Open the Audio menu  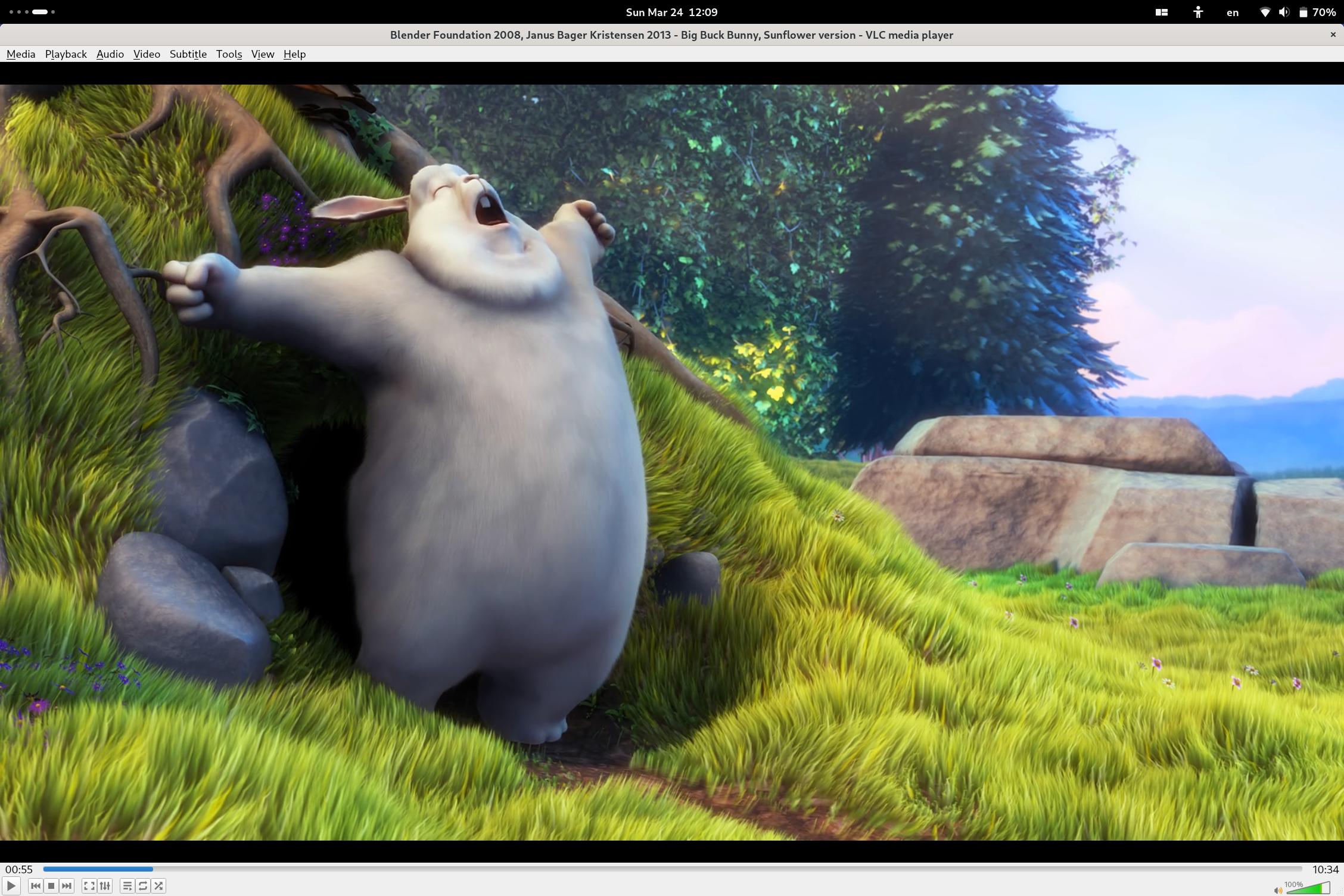110,54
